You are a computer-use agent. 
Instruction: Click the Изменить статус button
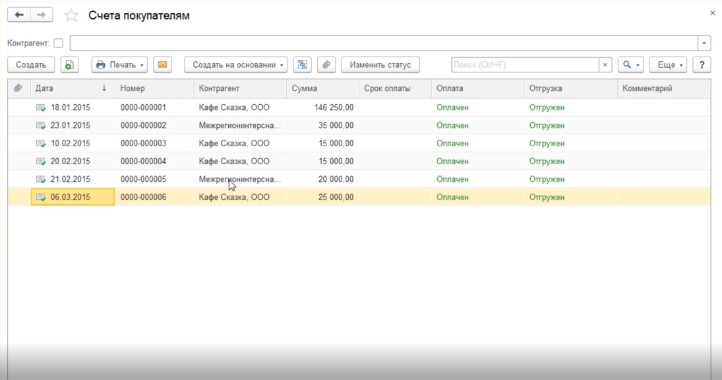[380, 65]
